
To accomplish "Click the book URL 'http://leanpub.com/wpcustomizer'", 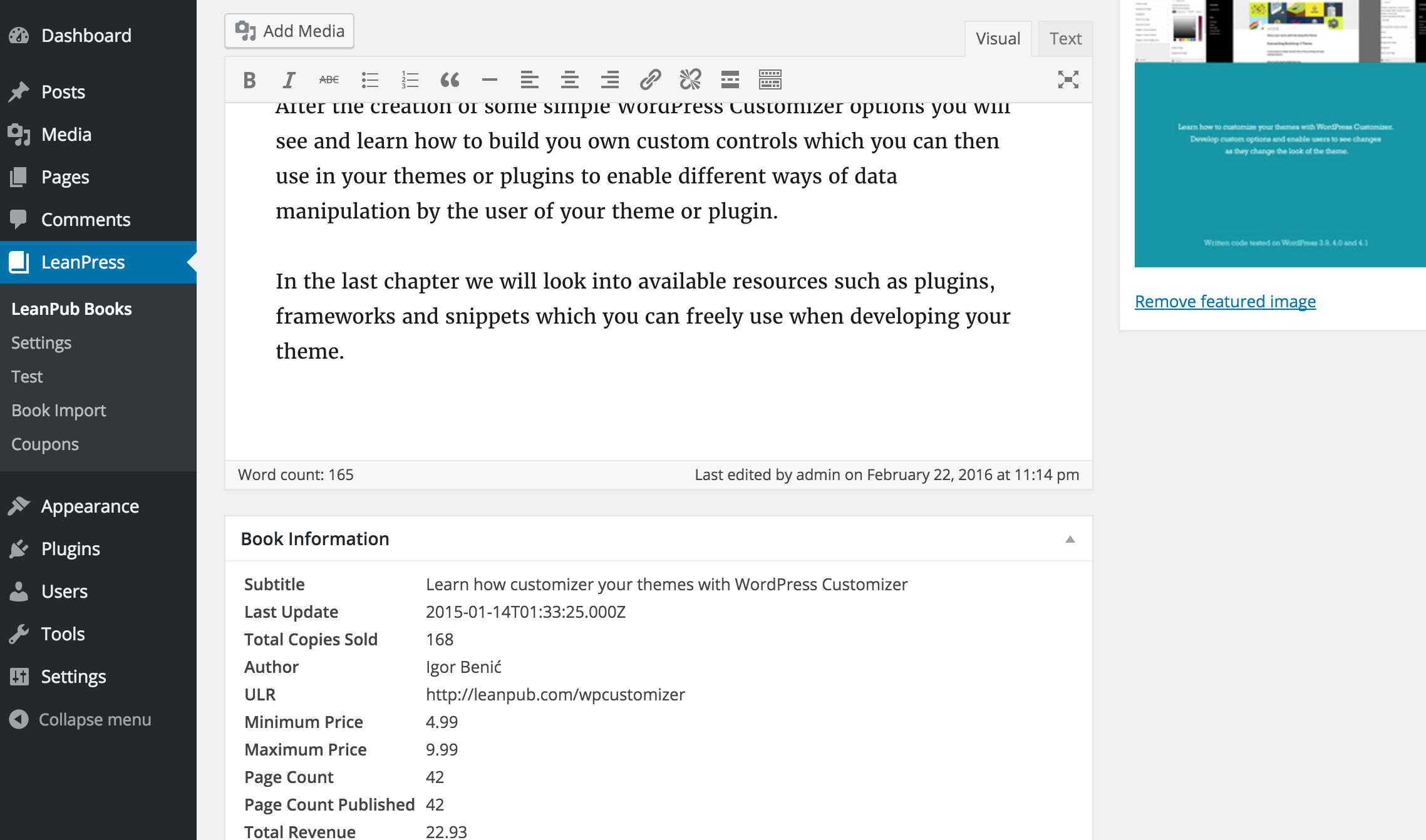I will [555, 695].
